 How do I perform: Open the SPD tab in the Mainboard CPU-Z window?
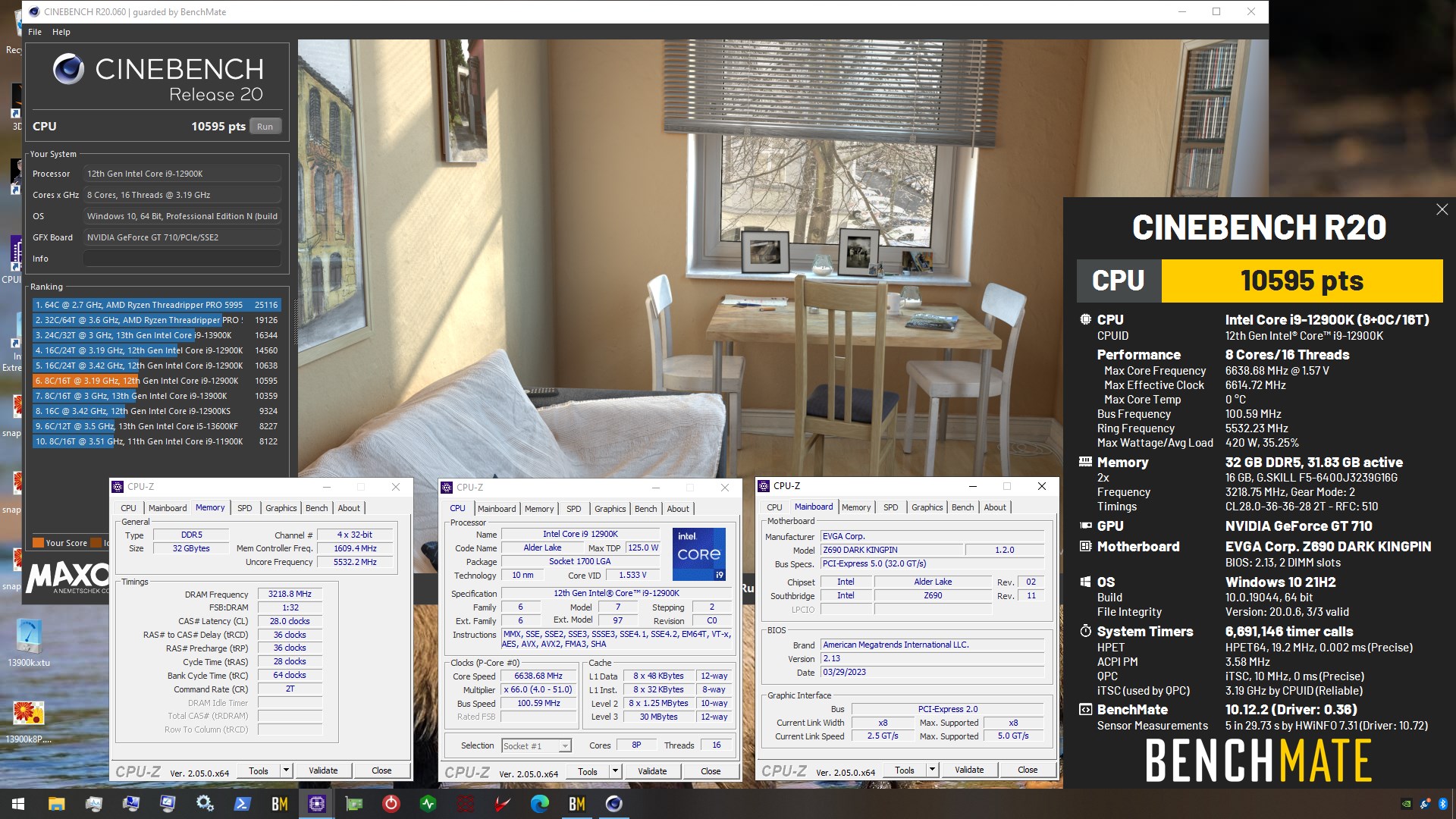890,507
